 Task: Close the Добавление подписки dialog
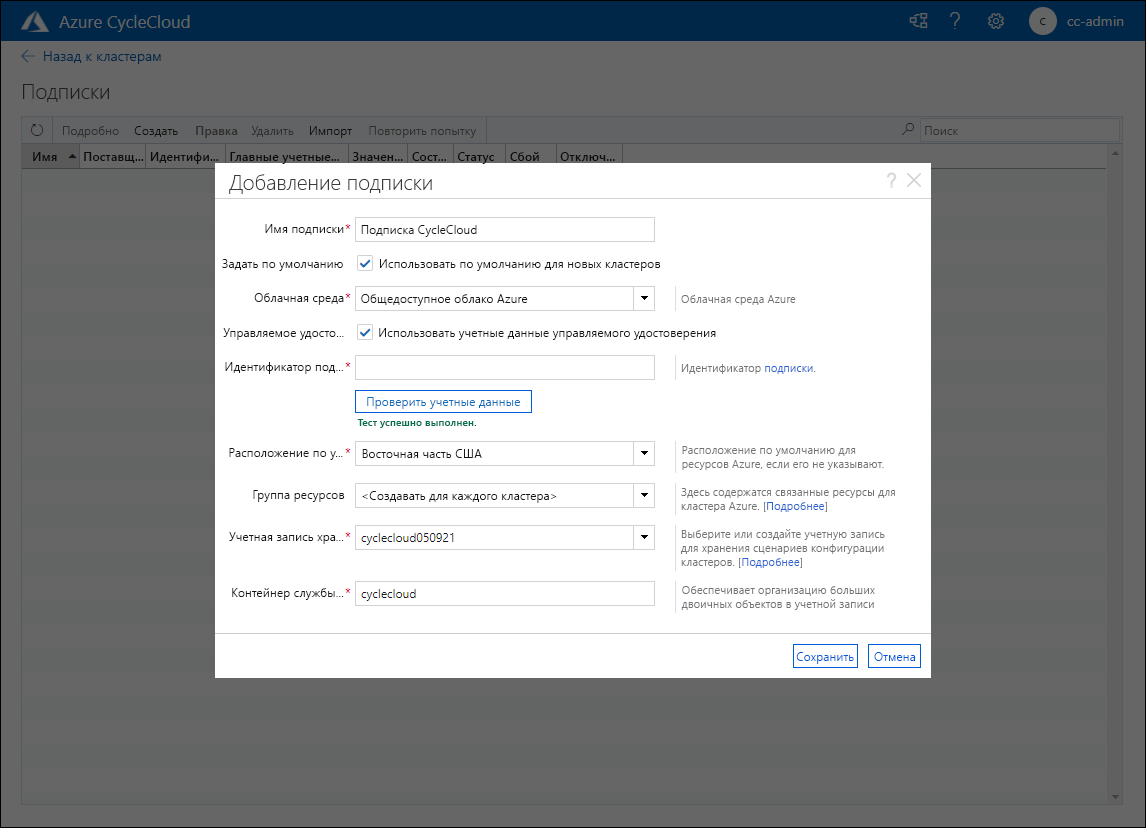coord(913,181)
